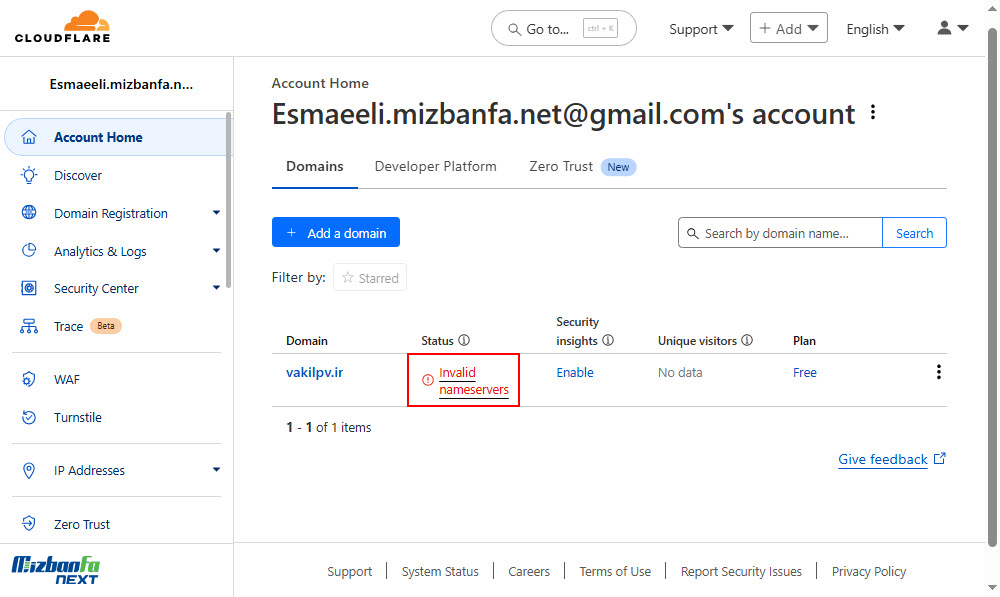The image size is (1000, 597).
Task: Expand Analytics & Logs section
Action: click(216, 251)
